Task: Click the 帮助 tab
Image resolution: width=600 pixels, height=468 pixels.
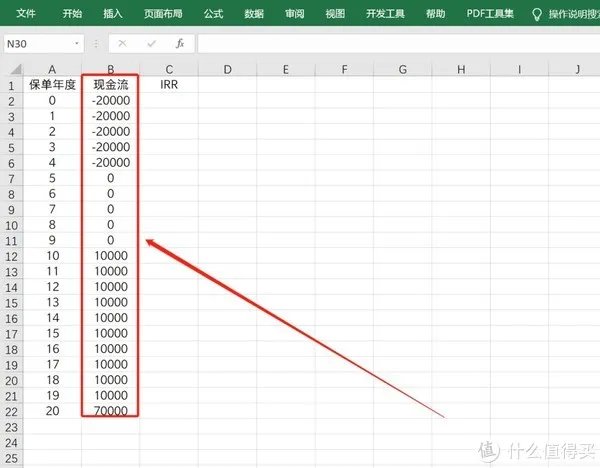Action: point(435,14)
